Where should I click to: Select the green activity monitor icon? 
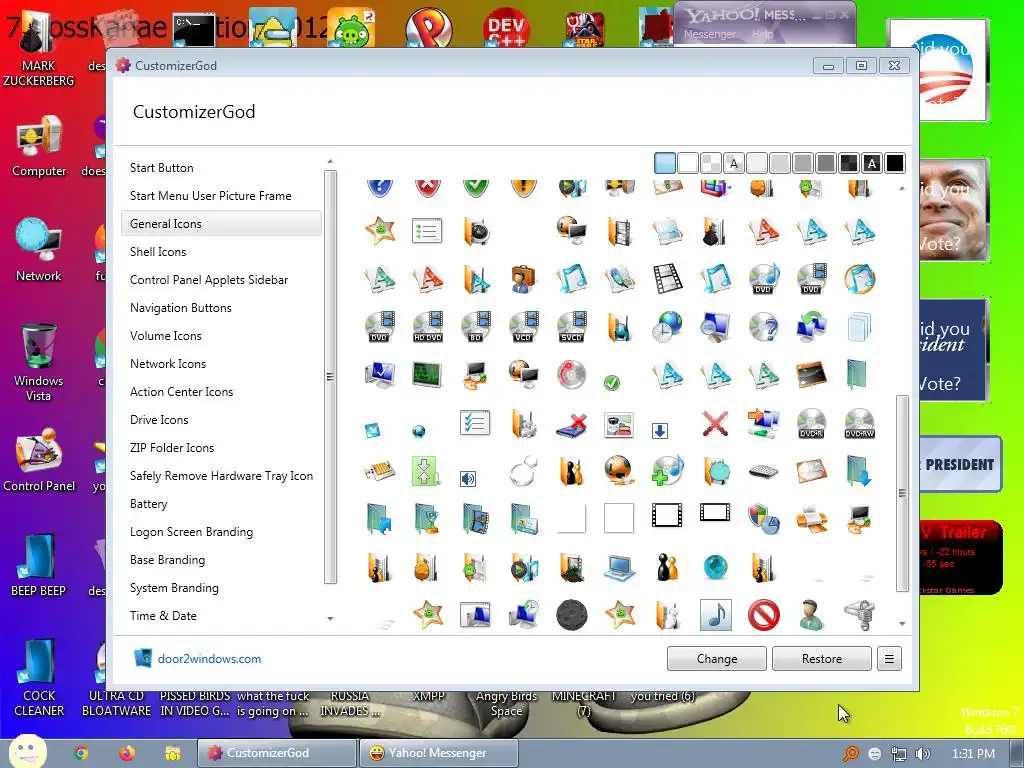click(x=428, y=375)
